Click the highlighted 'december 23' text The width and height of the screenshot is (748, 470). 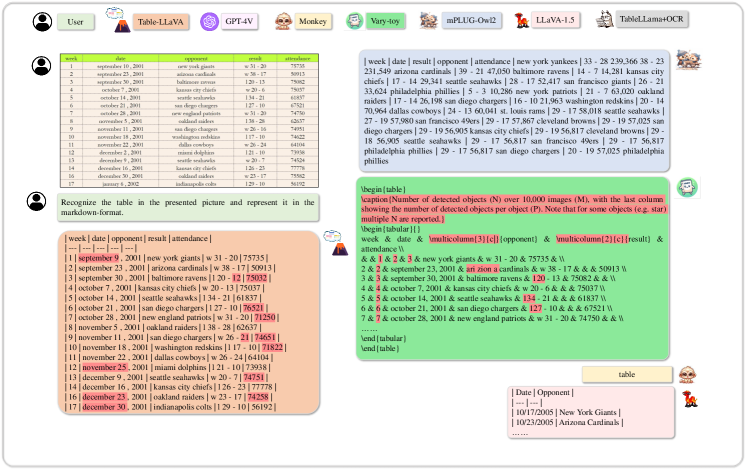pos(104,397)
